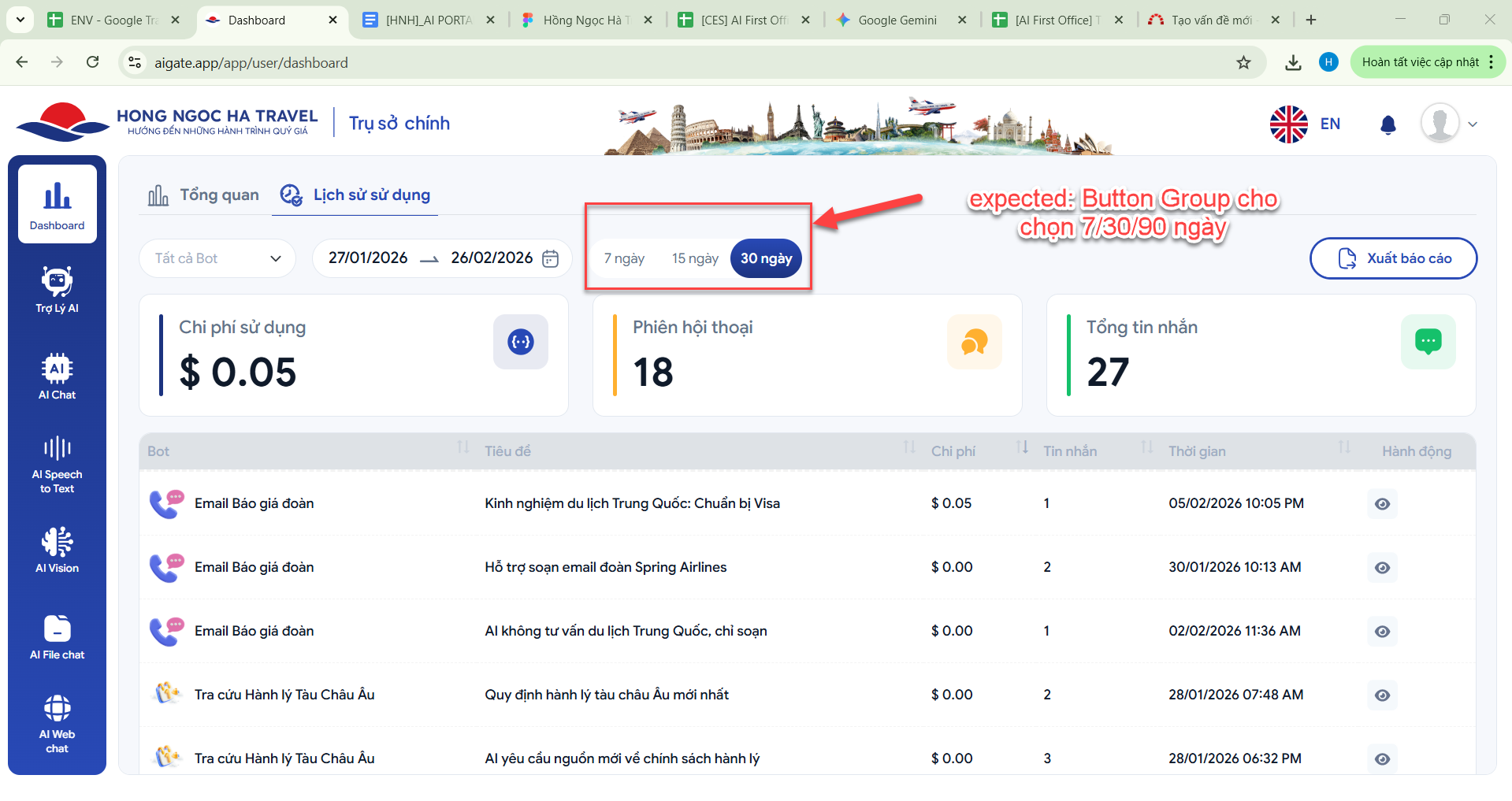This screenshot has height=801, width=1512.
Task: Sort the table by Chi phí column
Action: (x=1022, y=448)
